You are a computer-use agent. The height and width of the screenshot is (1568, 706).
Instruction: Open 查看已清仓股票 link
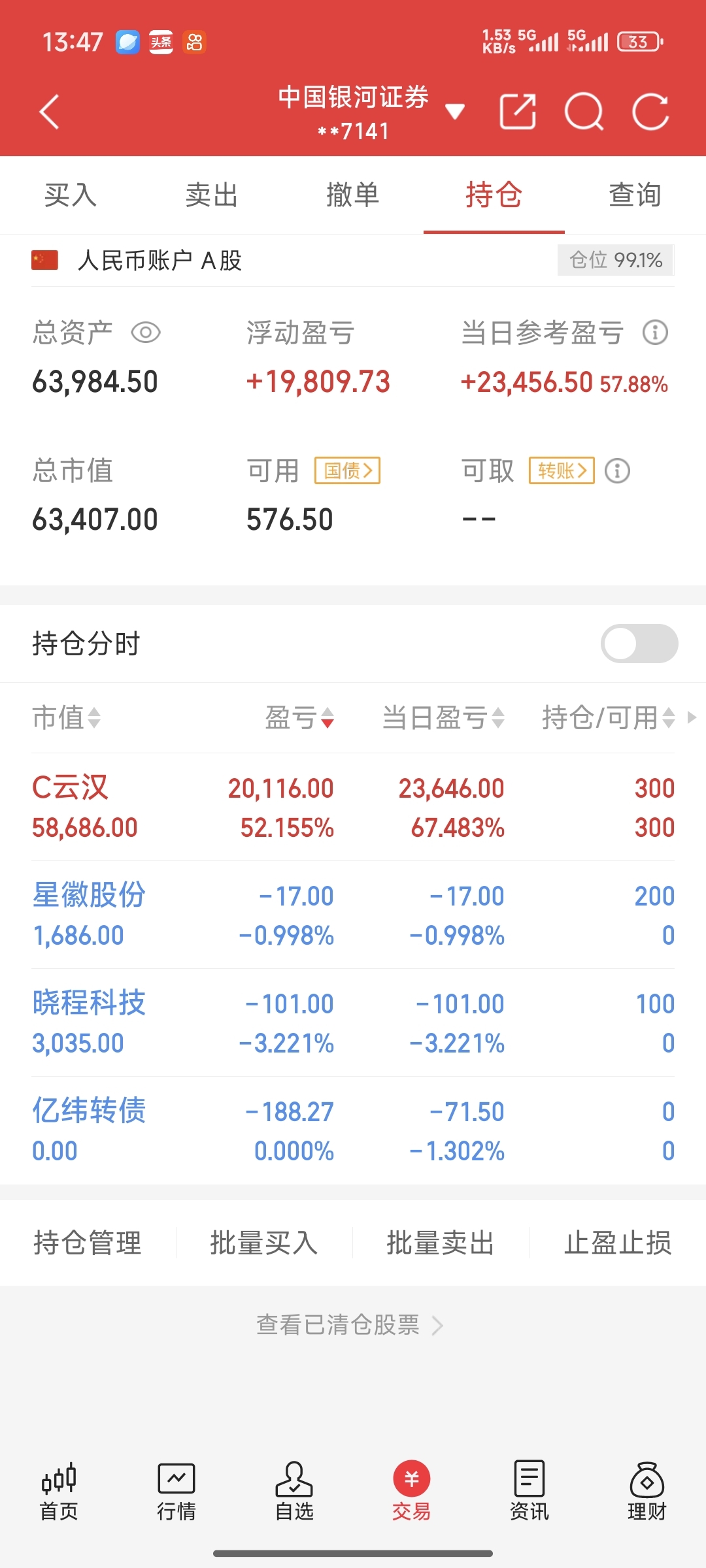pyautogui.click(x=350, y=1325)
